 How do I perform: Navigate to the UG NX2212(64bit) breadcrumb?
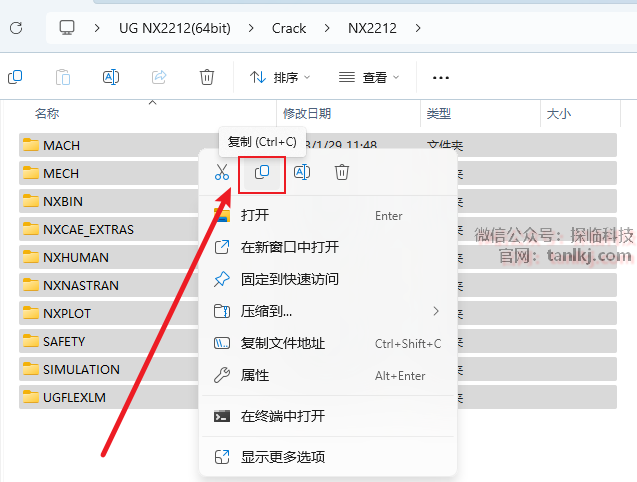point(175,28)
